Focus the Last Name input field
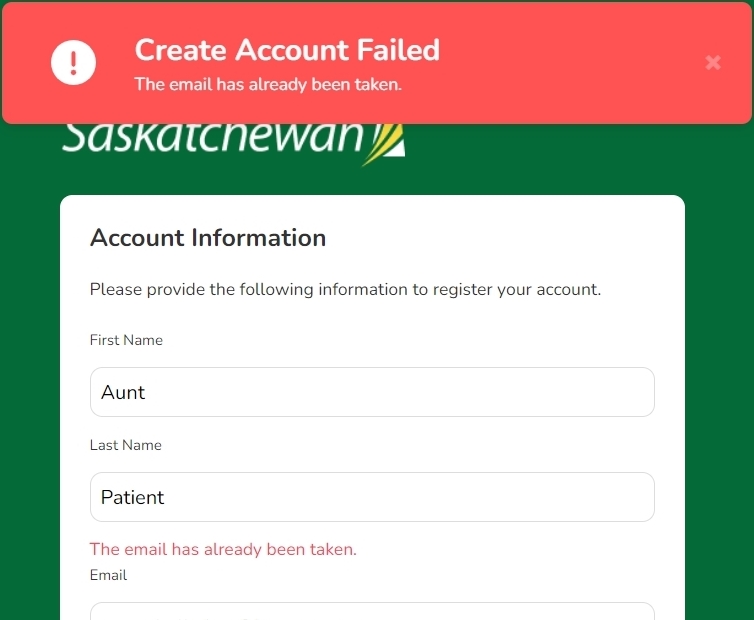The height and width of the screenshot is (620, 754). click(x=372, y=497)
